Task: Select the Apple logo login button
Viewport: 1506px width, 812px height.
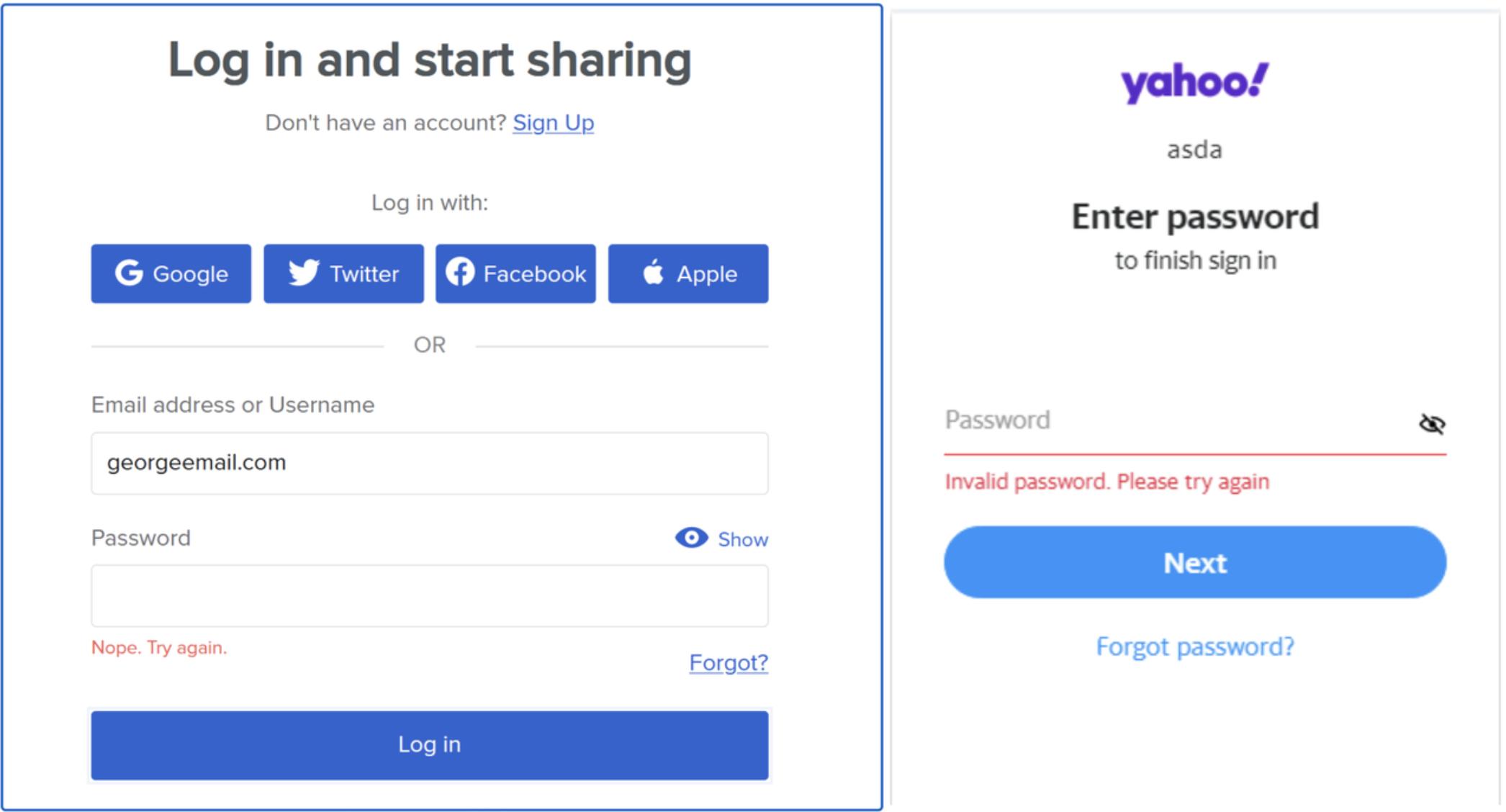Action: point(687,274)
